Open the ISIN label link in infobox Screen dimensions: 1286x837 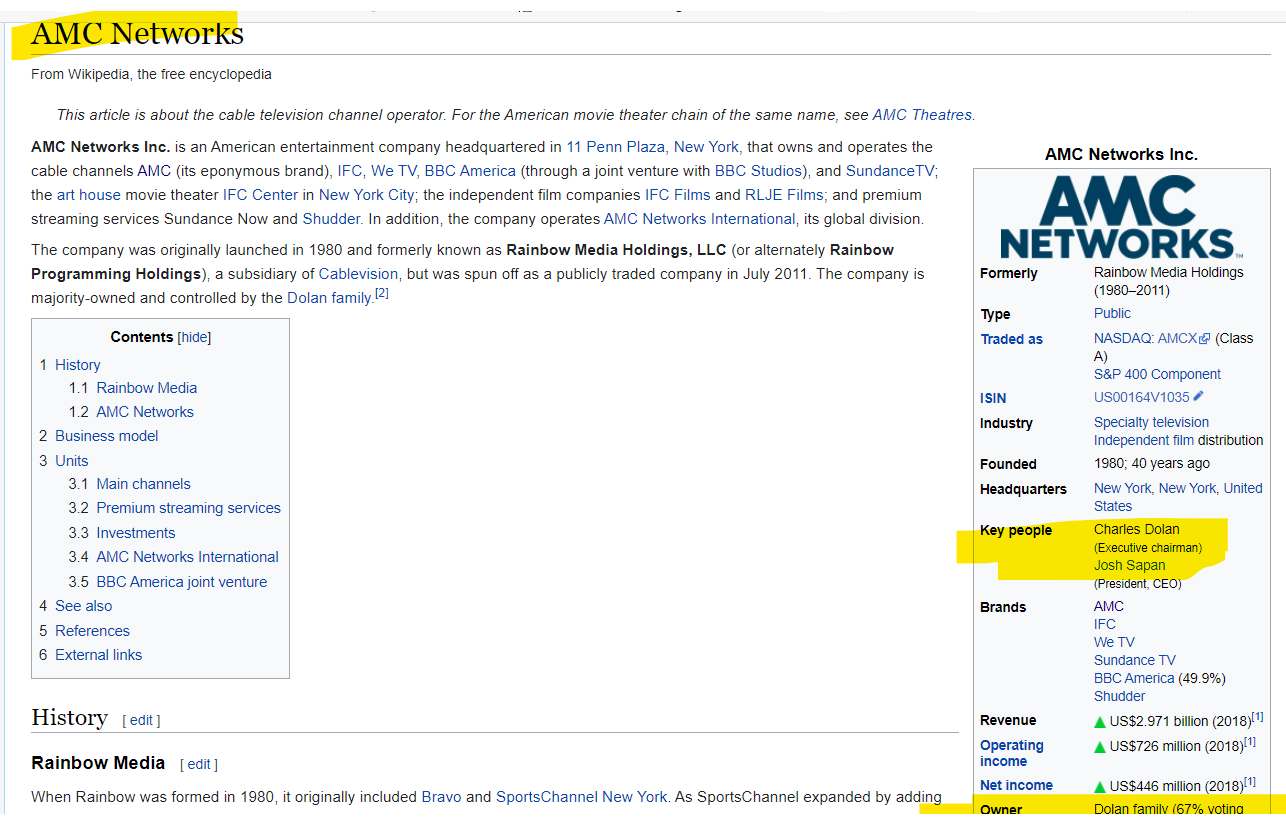click(x=993, y=398)
